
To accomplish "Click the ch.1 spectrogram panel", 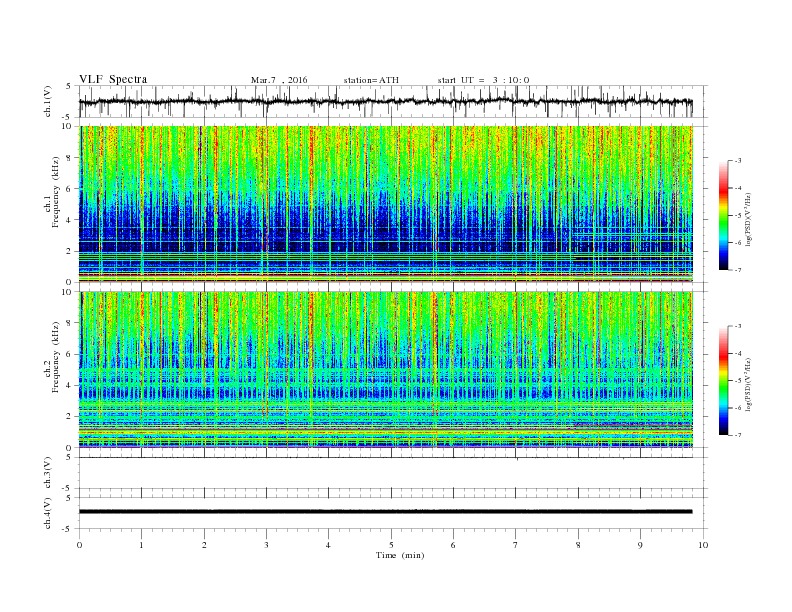I will [386, 203].
